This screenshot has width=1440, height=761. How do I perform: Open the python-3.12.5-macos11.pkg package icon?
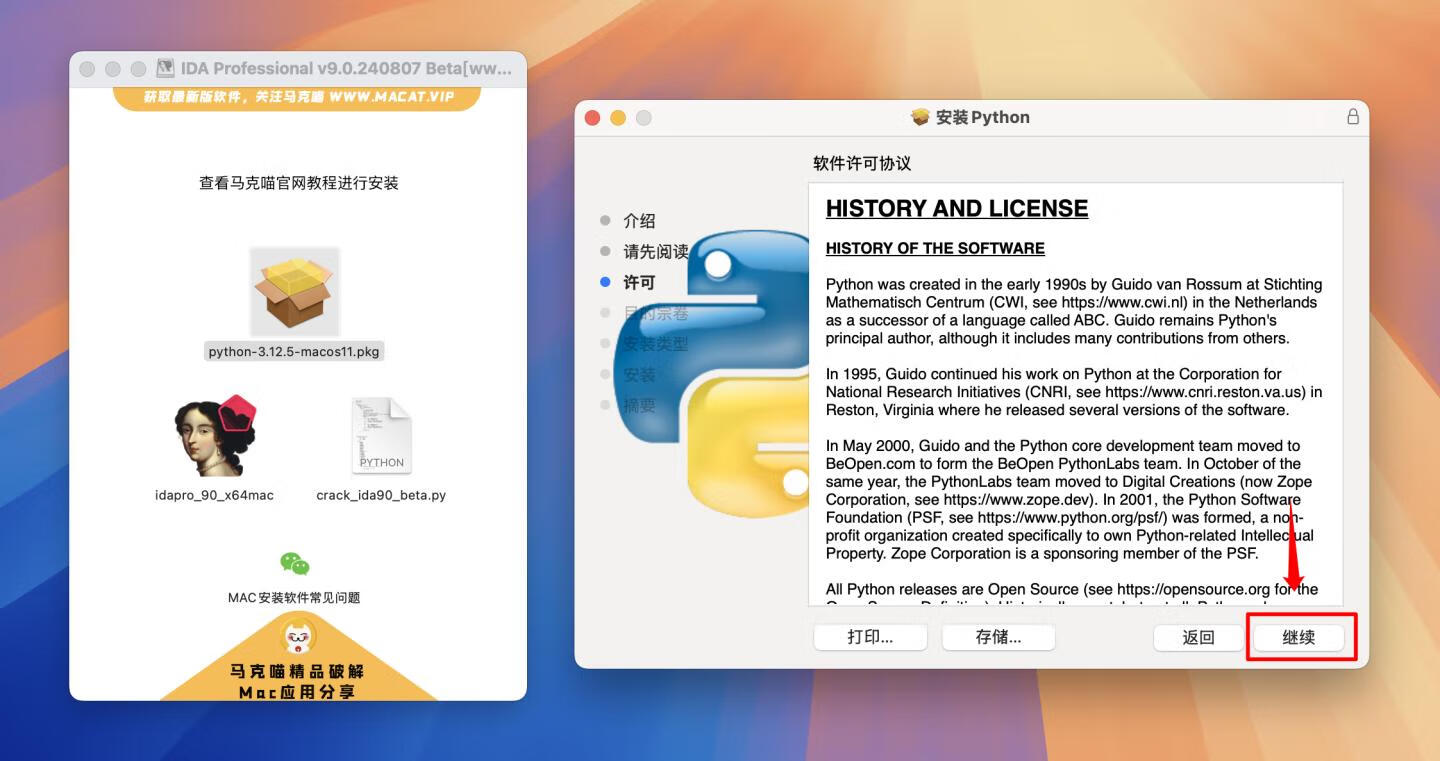294,291
